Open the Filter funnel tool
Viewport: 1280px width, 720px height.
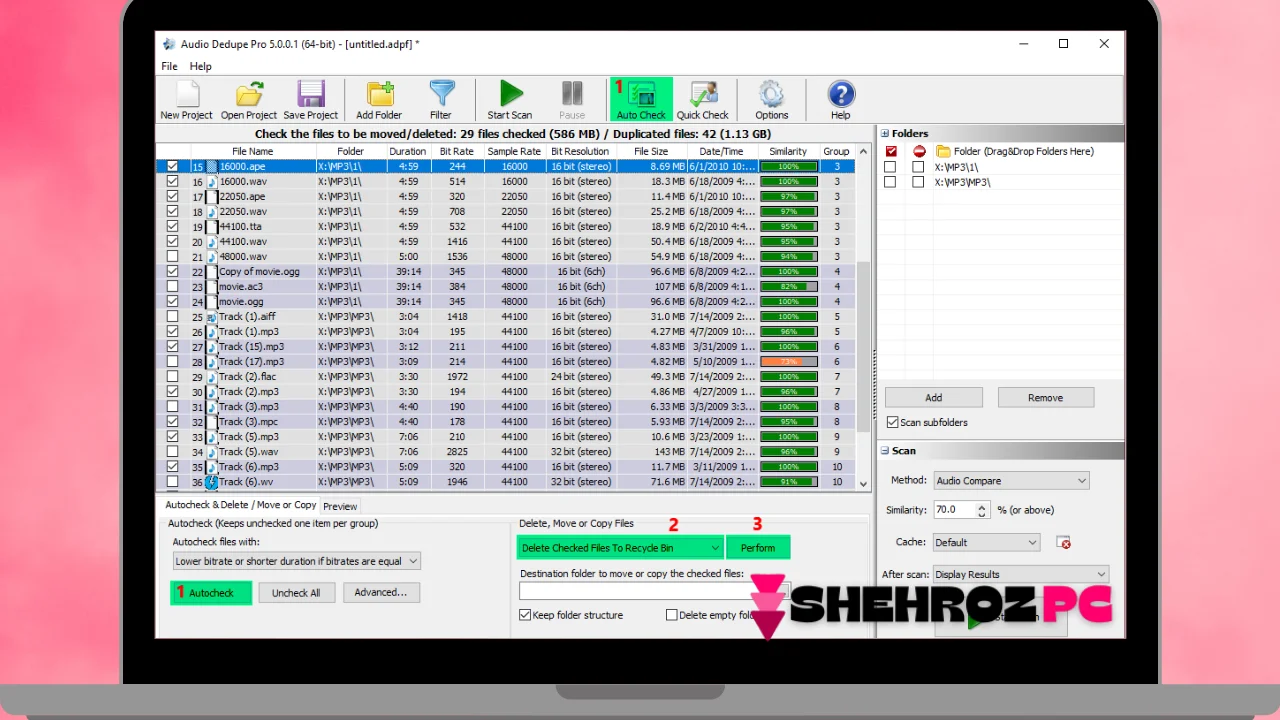pos(441,100)
